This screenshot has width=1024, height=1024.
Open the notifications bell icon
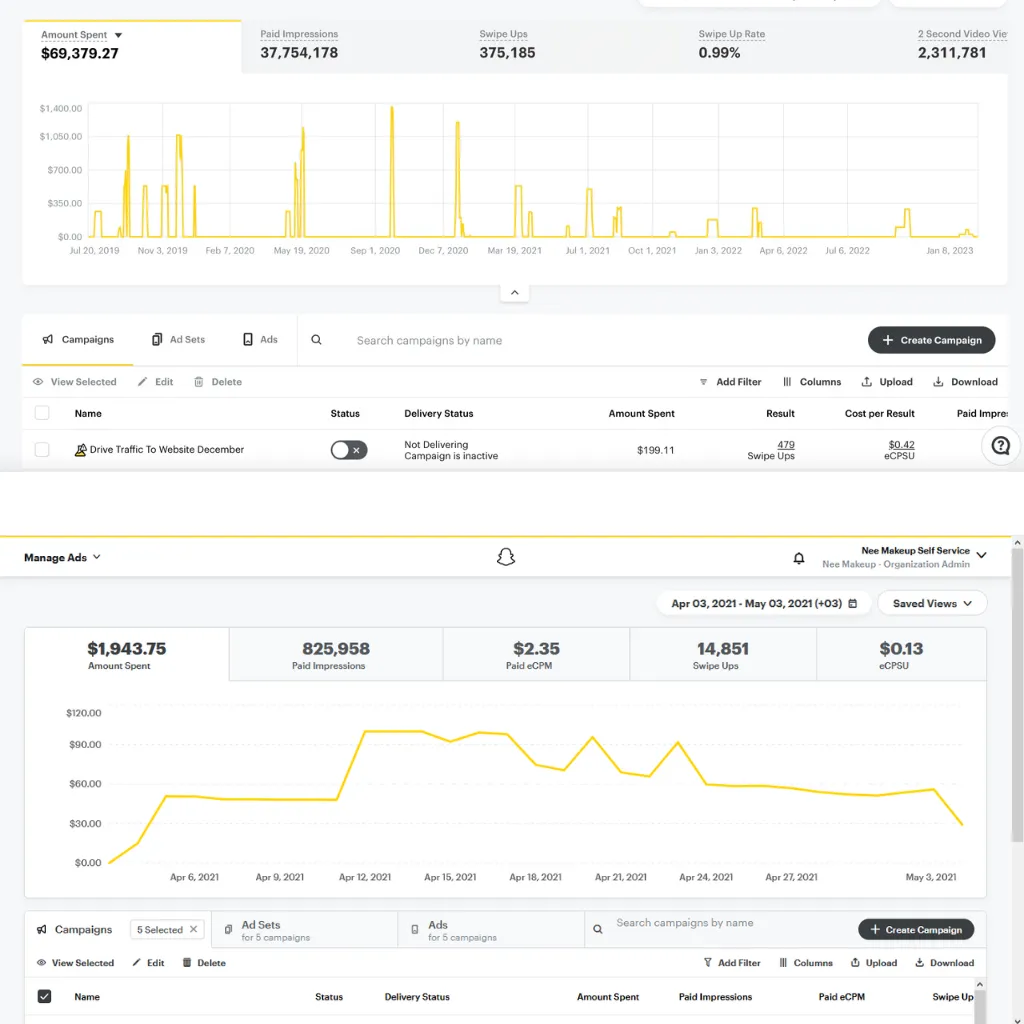point(798,558)
